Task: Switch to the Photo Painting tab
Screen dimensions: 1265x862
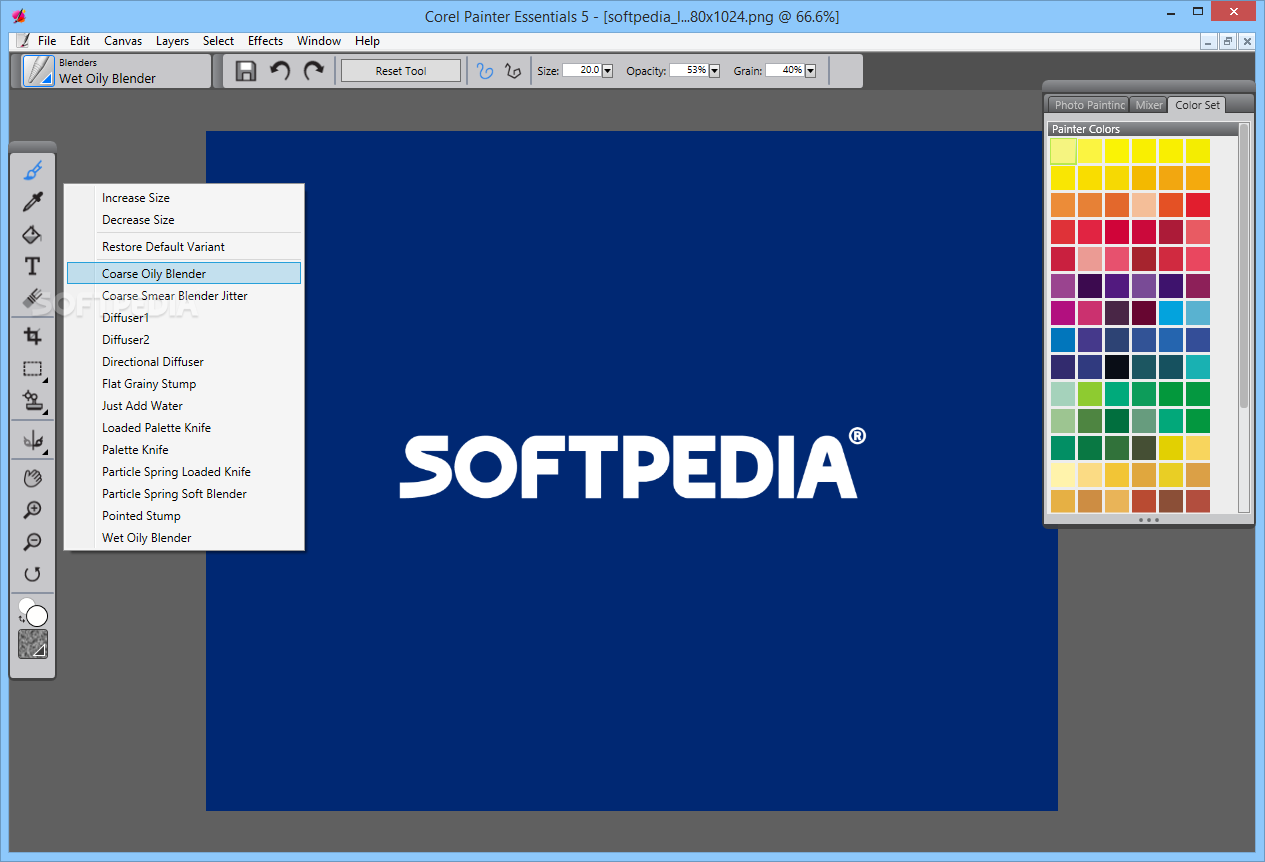Action: coord(1089,105)
